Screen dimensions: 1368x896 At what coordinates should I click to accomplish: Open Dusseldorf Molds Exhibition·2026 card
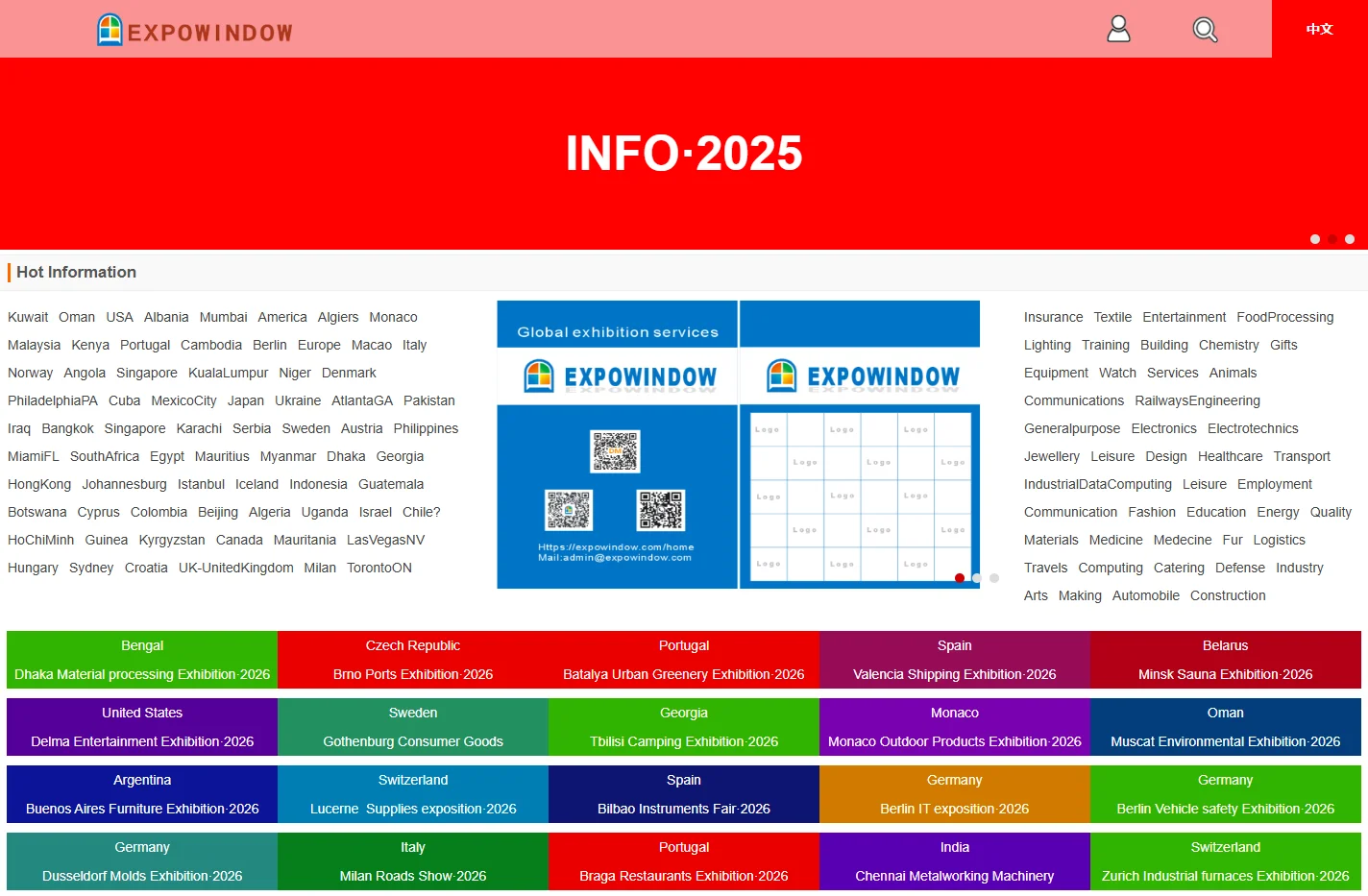(x=142, y=861)
